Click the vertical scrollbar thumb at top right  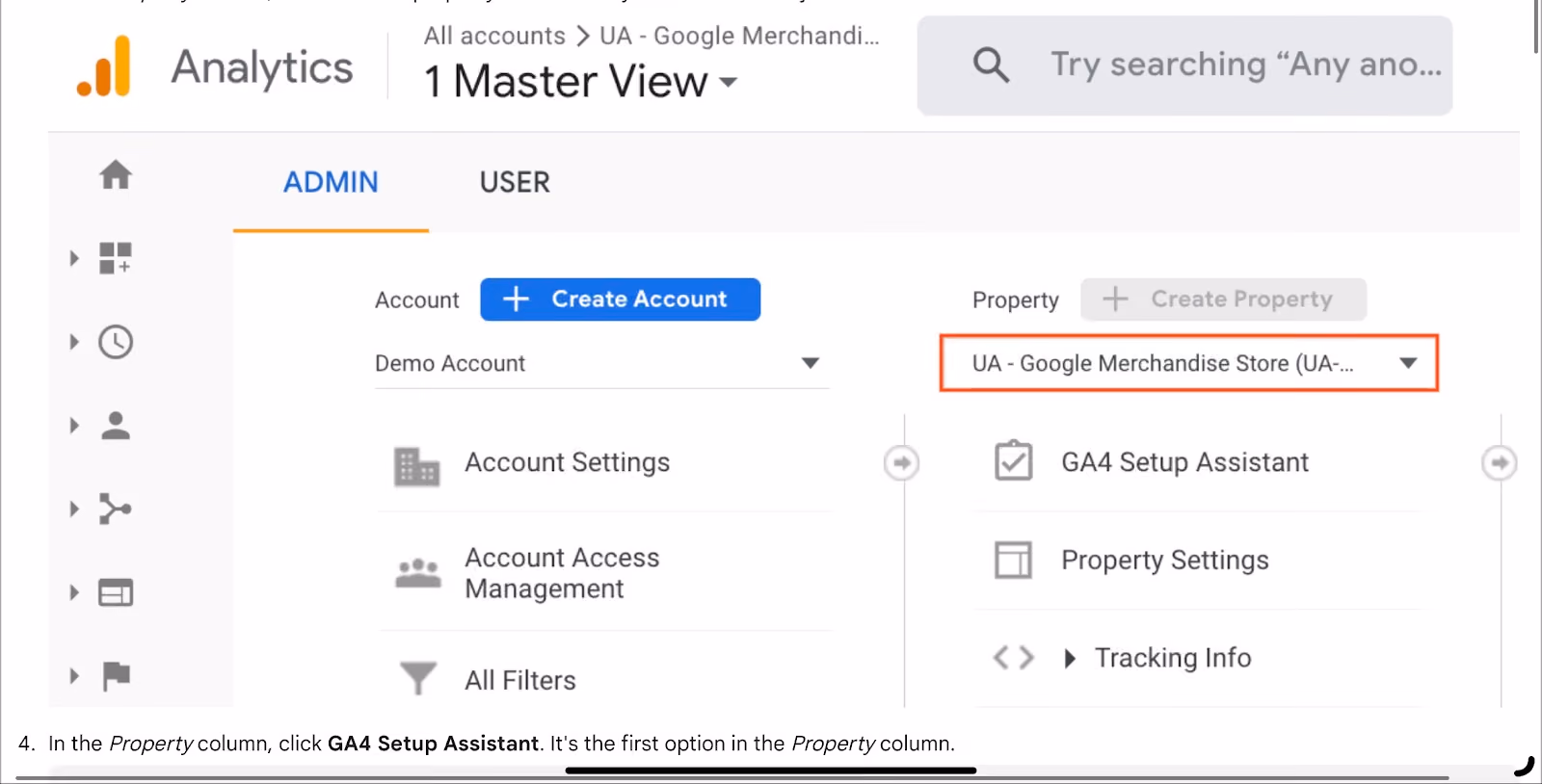(x=1536, y=26)
